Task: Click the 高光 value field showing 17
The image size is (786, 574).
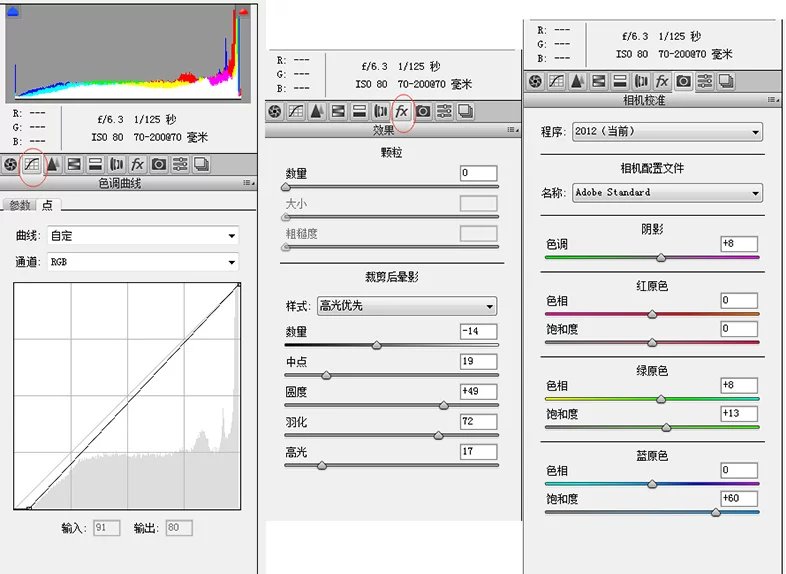Action: pos(479,452)
